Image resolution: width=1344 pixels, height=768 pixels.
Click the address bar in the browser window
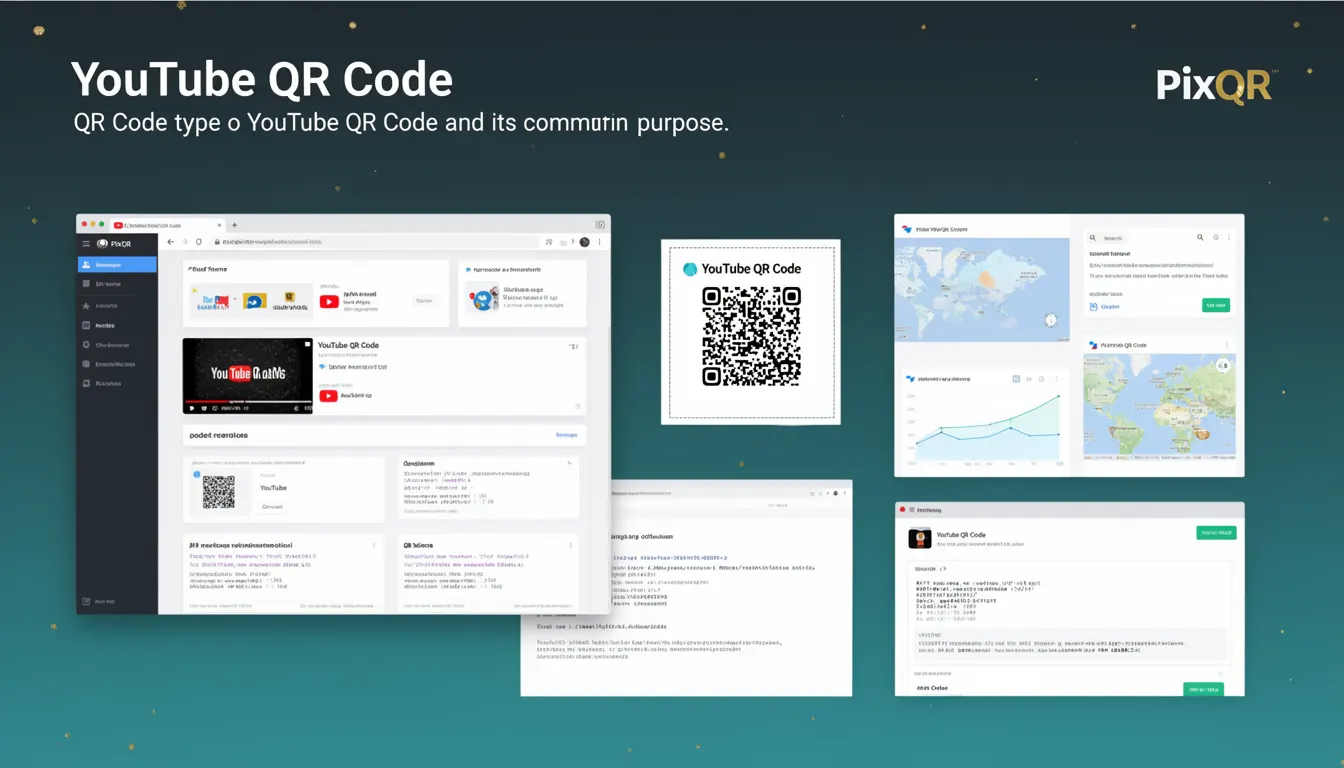click(372, 242)
